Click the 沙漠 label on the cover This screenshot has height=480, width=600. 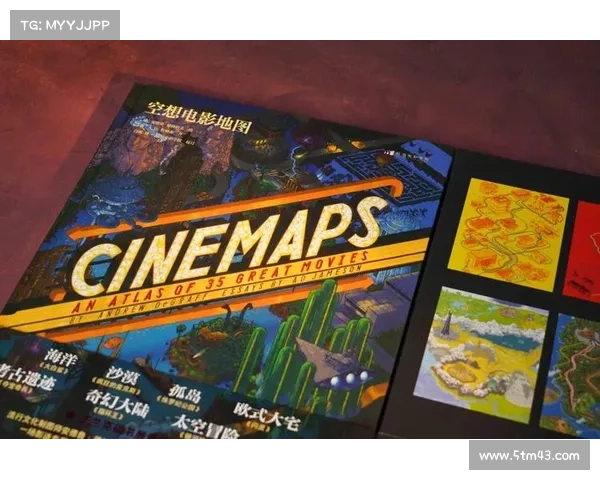[x=122, y=375]
